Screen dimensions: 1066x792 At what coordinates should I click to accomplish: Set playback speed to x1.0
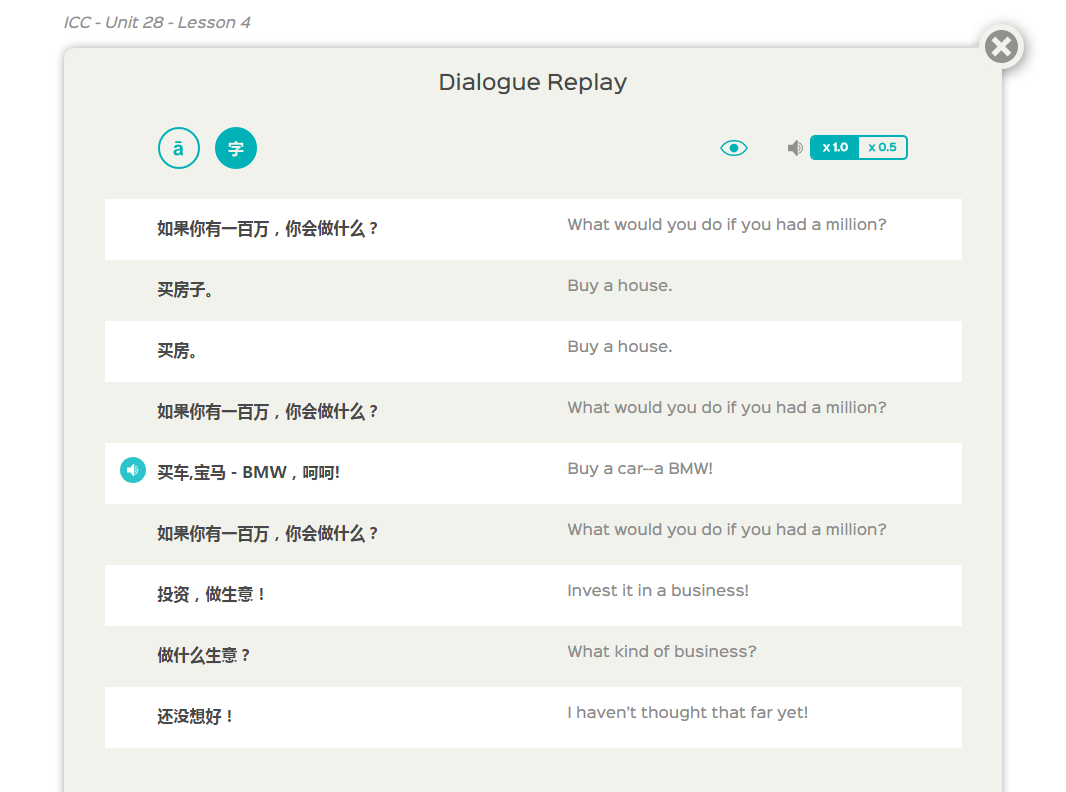(x=835, y=148)
